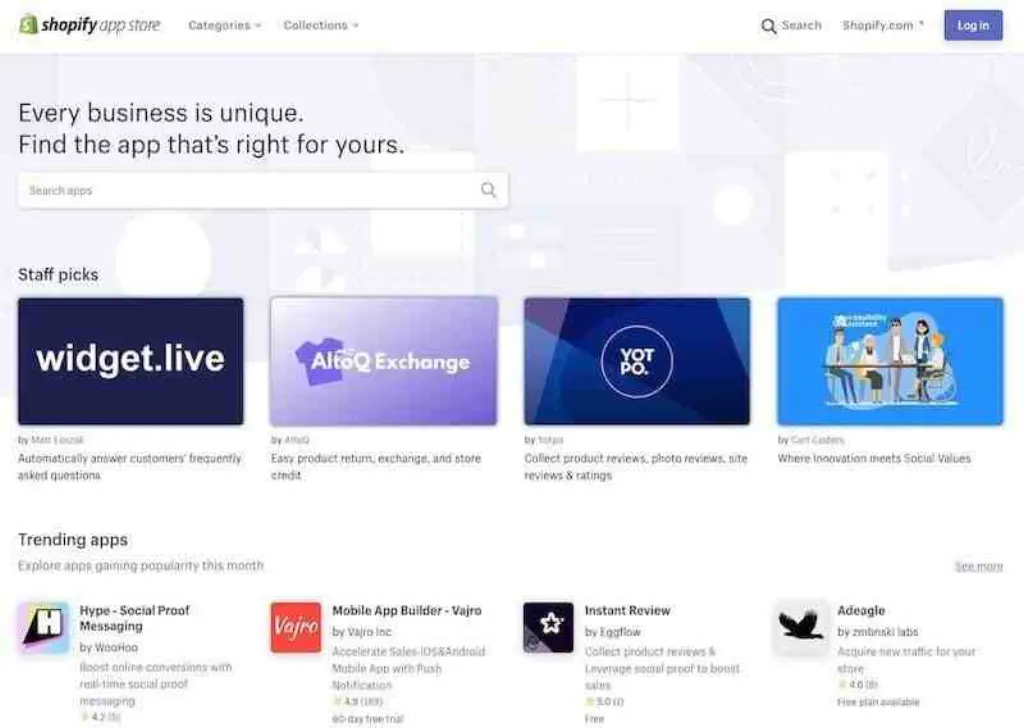Click the 'Trending apps' heading
This screenshot has width=1024, height=728.
coord(73,539)
